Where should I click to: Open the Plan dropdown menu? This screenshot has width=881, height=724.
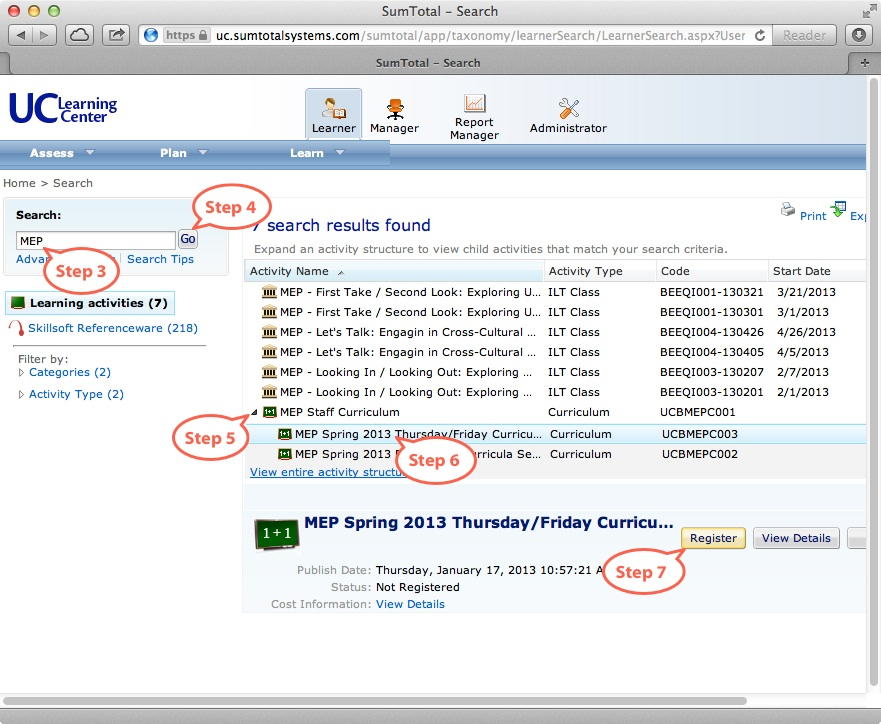183,153
